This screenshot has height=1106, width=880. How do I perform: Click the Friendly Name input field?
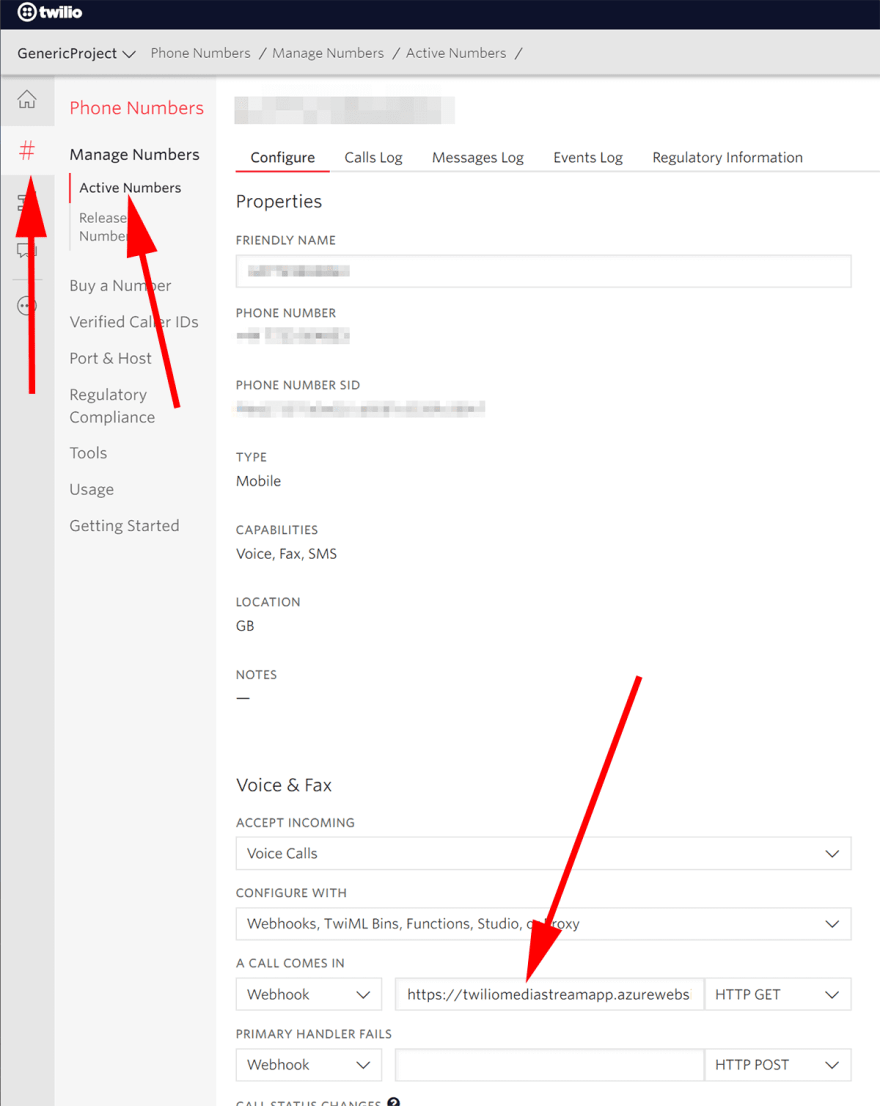point(544,272)
